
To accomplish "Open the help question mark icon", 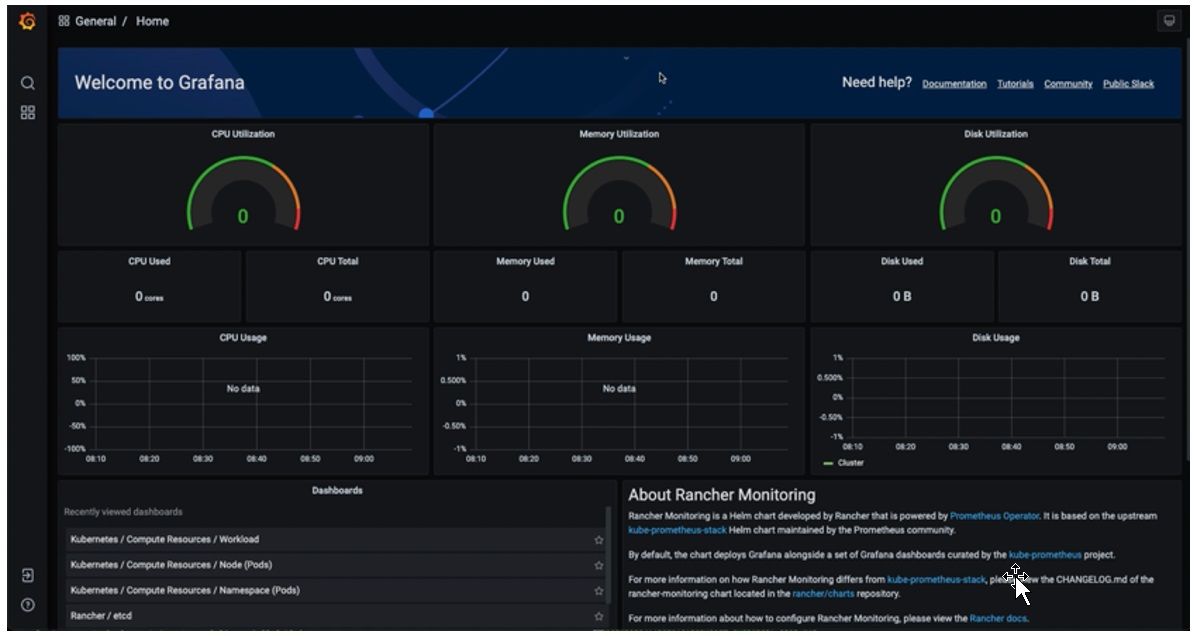I will 28,604.
